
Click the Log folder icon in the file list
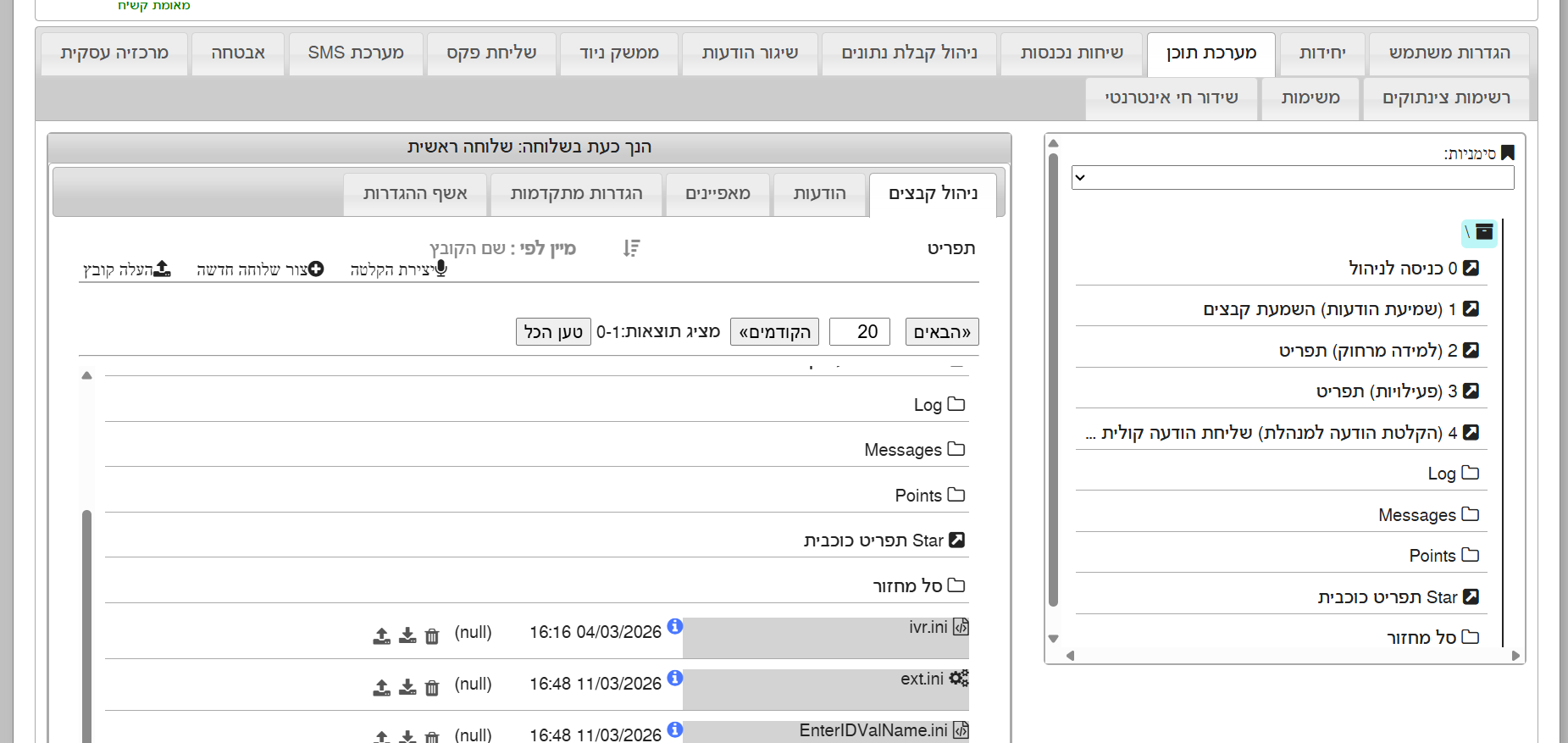[956, 404]
